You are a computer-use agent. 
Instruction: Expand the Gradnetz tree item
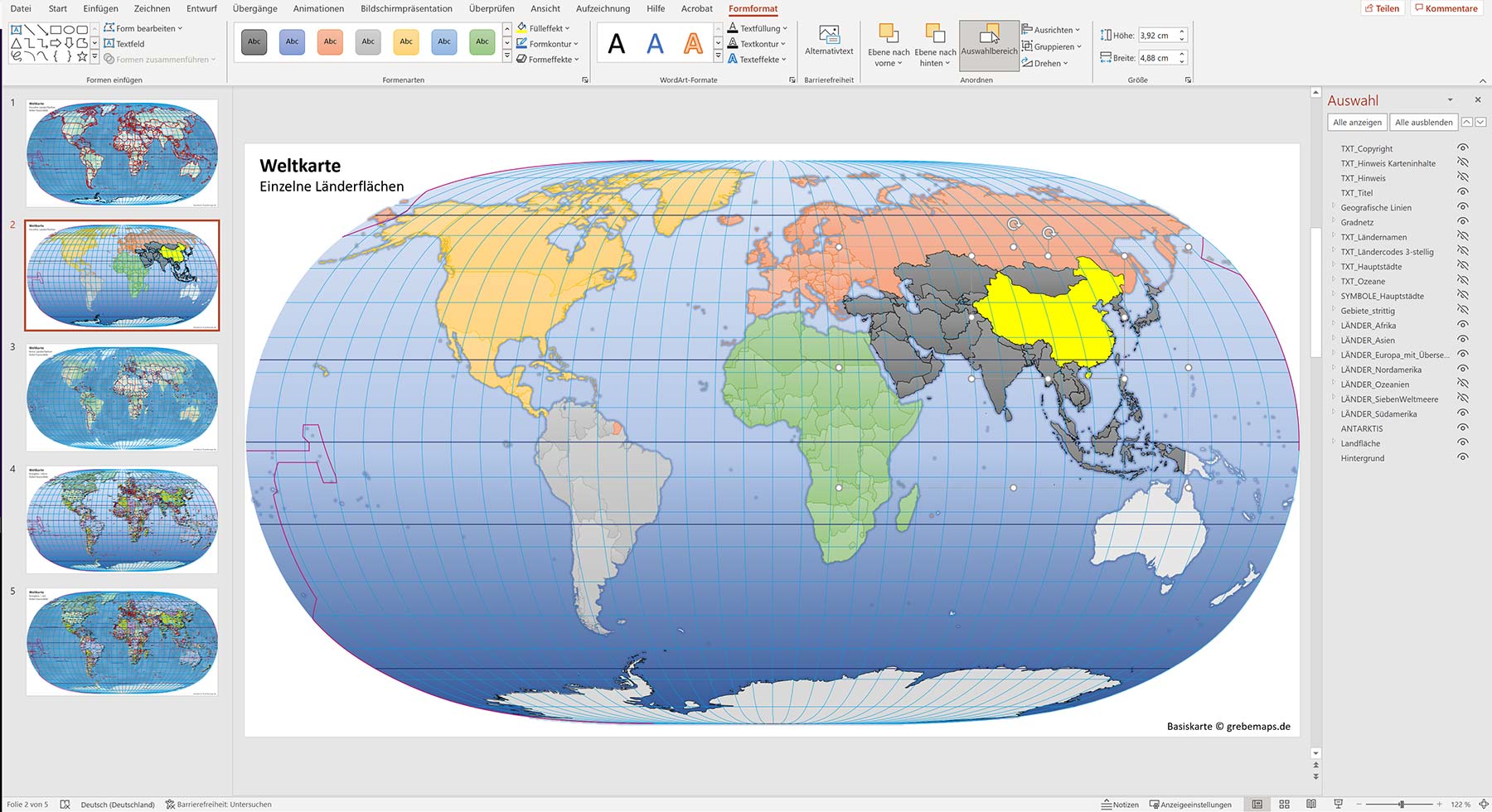[1336, 222]
